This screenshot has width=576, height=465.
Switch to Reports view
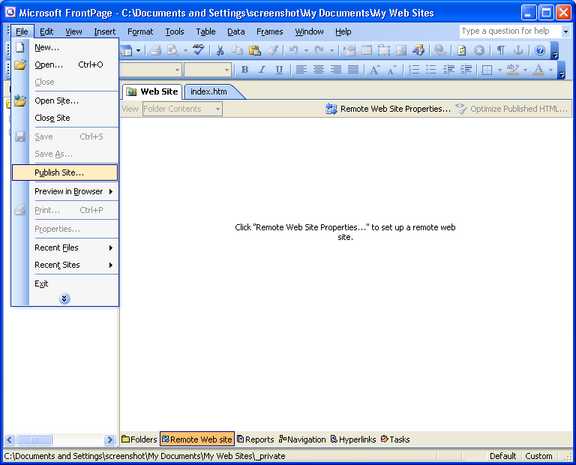[256, 439]
